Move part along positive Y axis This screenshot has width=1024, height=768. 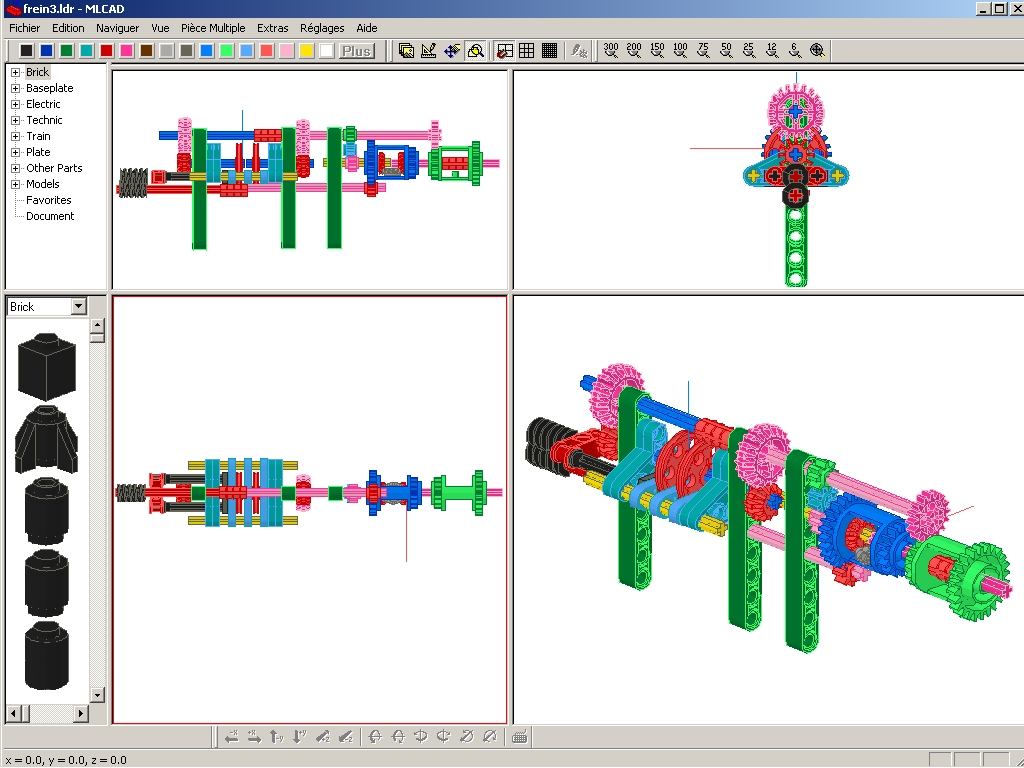[x=300, y=737]
